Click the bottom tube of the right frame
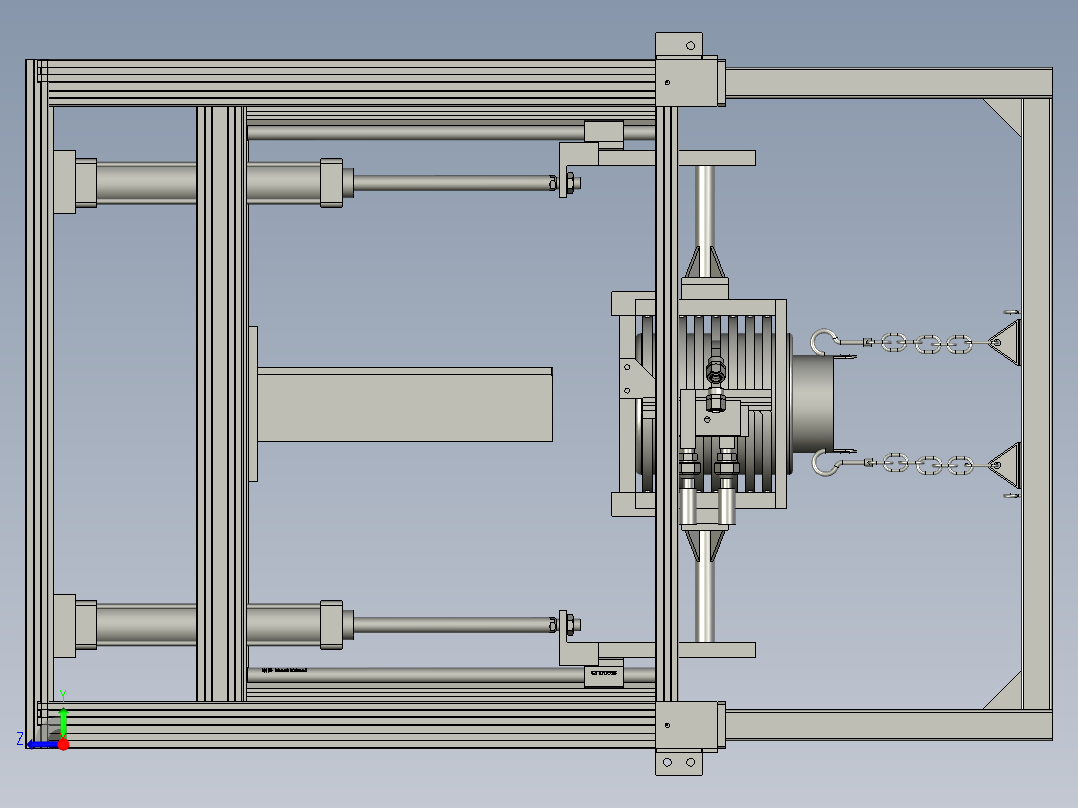The image size is (1078, 808). 889,725
